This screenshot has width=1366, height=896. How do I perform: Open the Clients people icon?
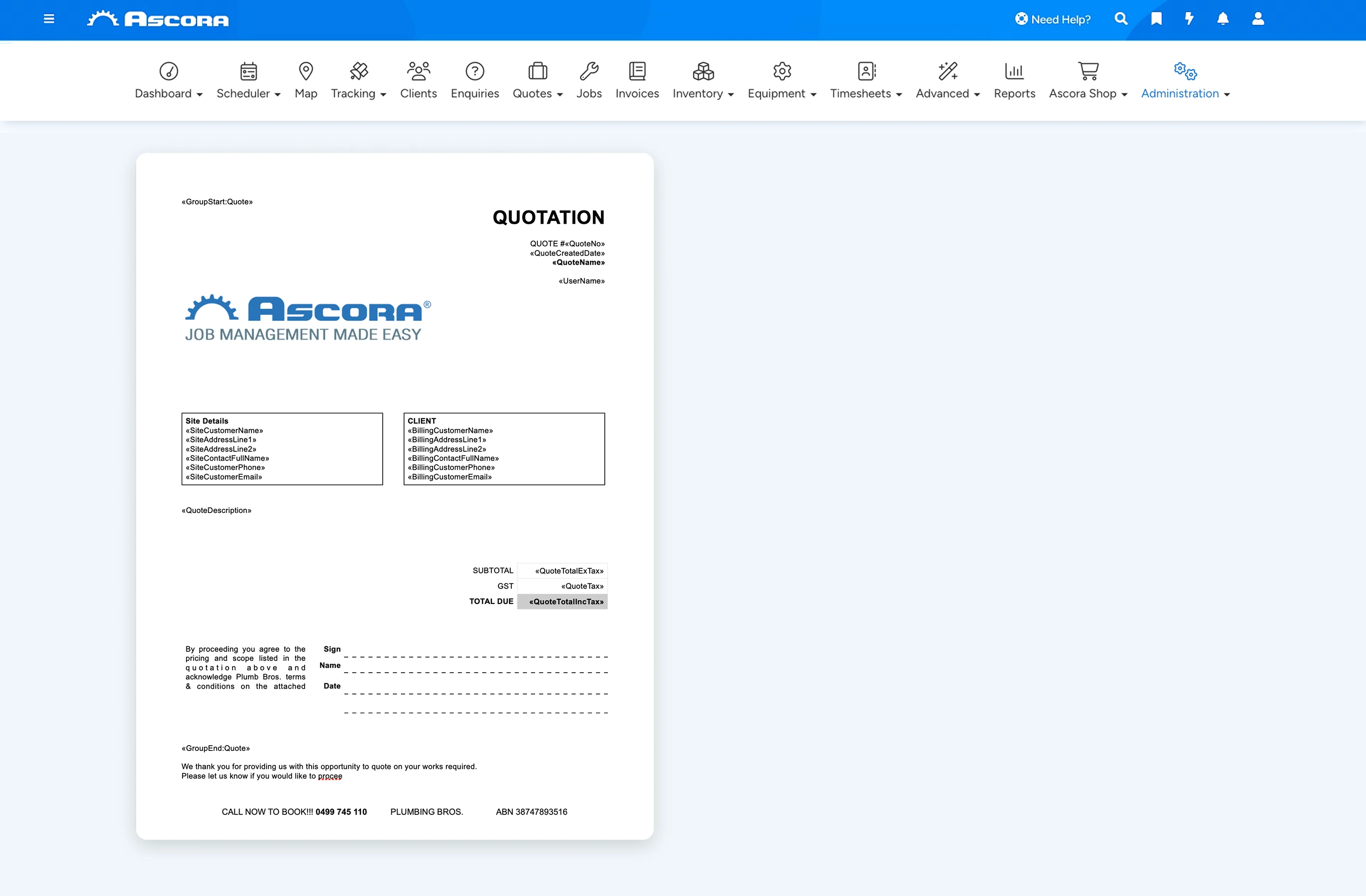click(x=418, y=71)
